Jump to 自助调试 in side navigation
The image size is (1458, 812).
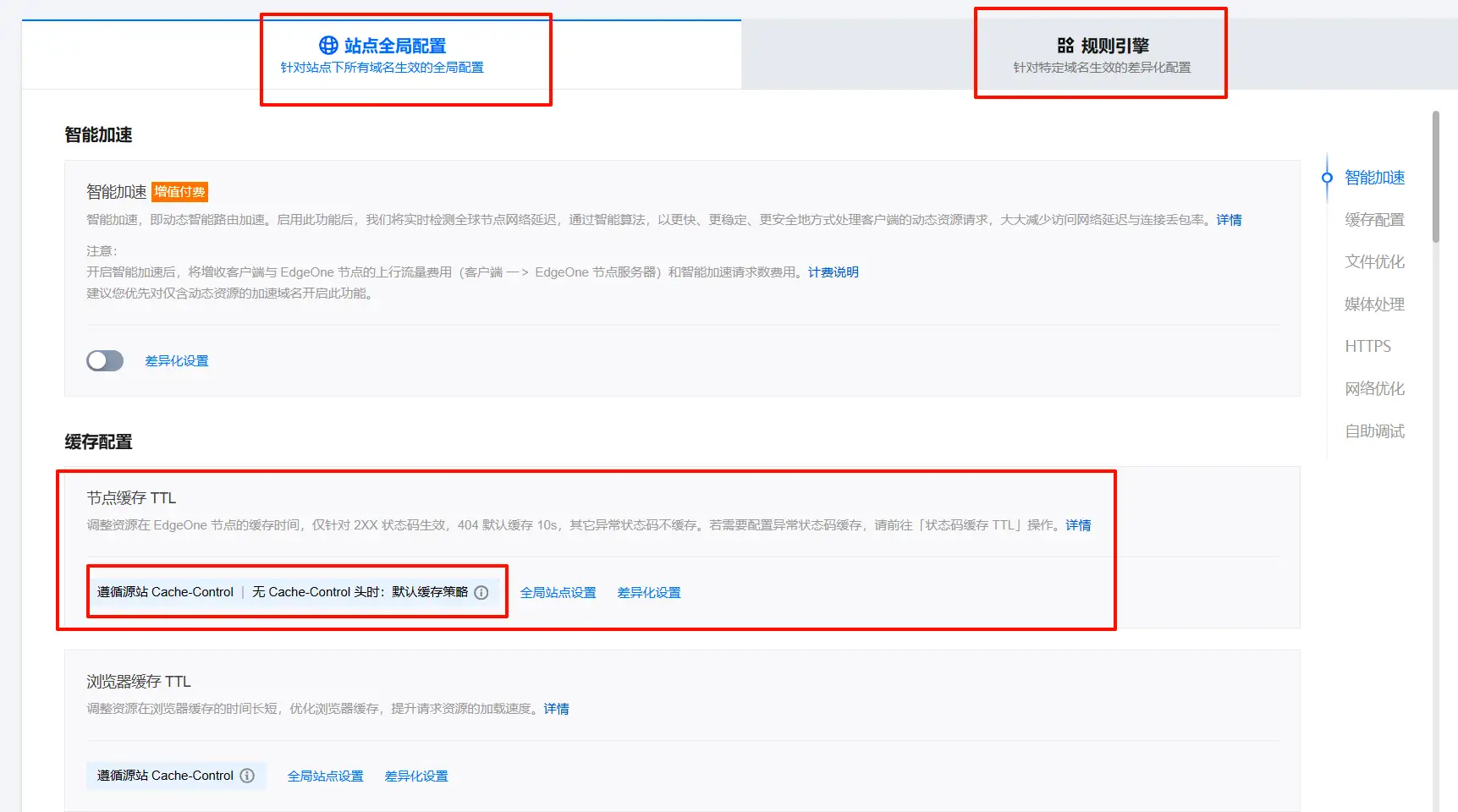tap(1374, 431)
